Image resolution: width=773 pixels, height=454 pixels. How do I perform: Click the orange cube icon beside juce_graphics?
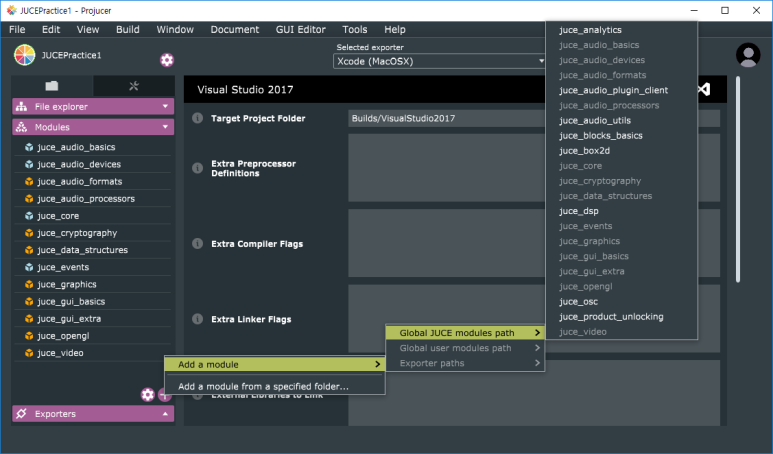coord(29,284)
